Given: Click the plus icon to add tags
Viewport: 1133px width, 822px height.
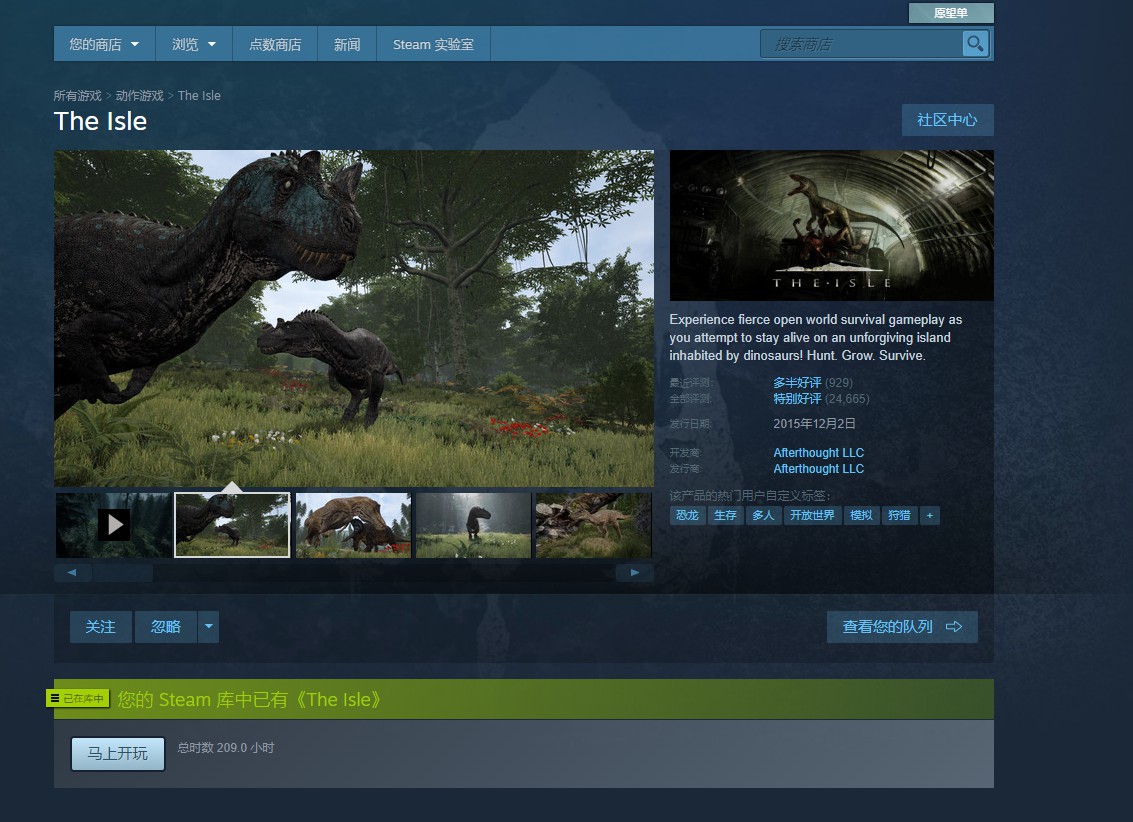Looking at the screenshot, I should [x=930, y=515].
